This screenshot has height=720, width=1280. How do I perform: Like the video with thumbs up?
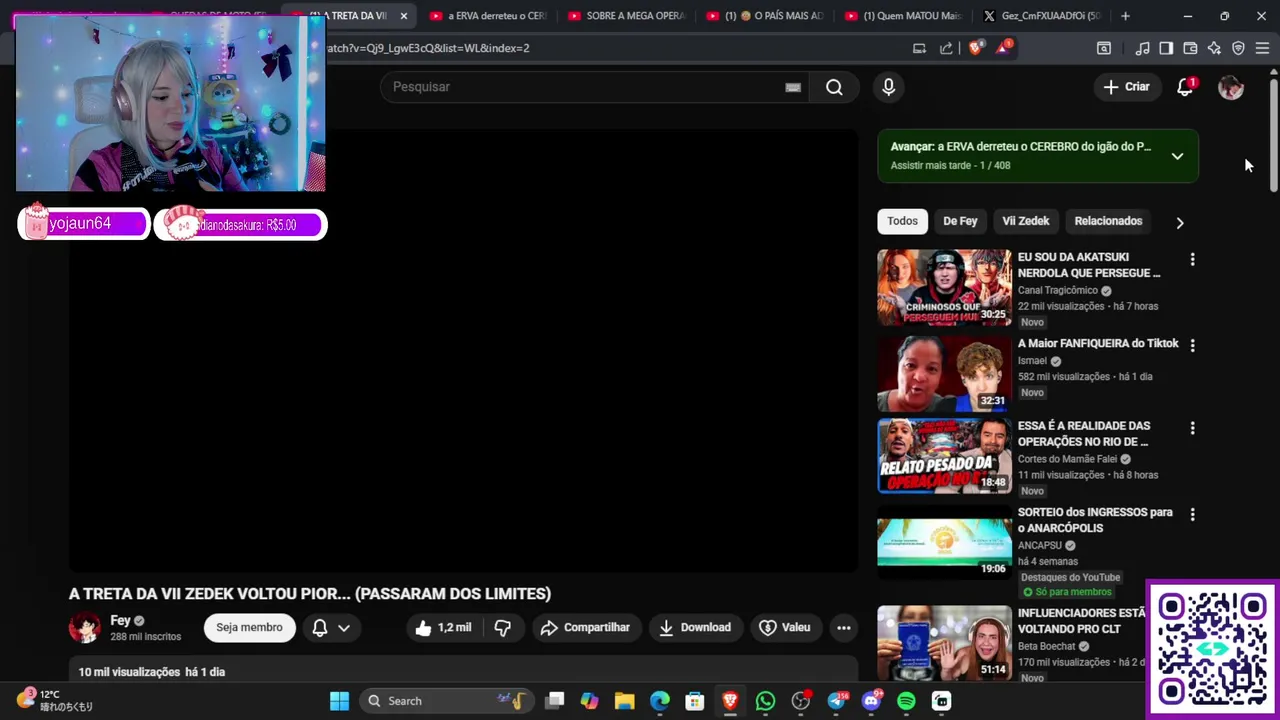tap(443, 628)
